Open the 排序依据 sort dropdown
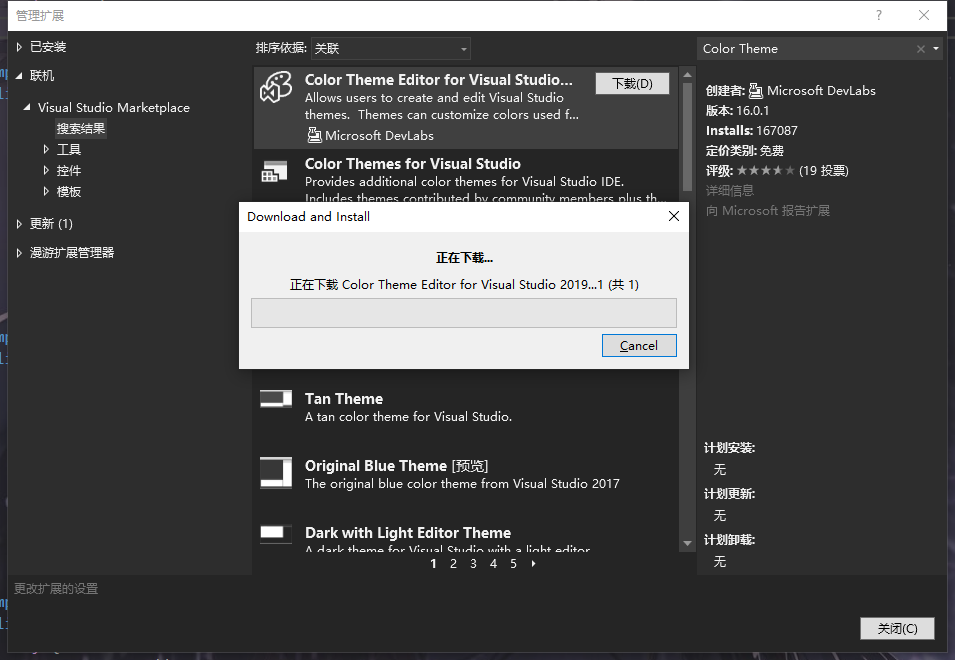 coord(390,49)
